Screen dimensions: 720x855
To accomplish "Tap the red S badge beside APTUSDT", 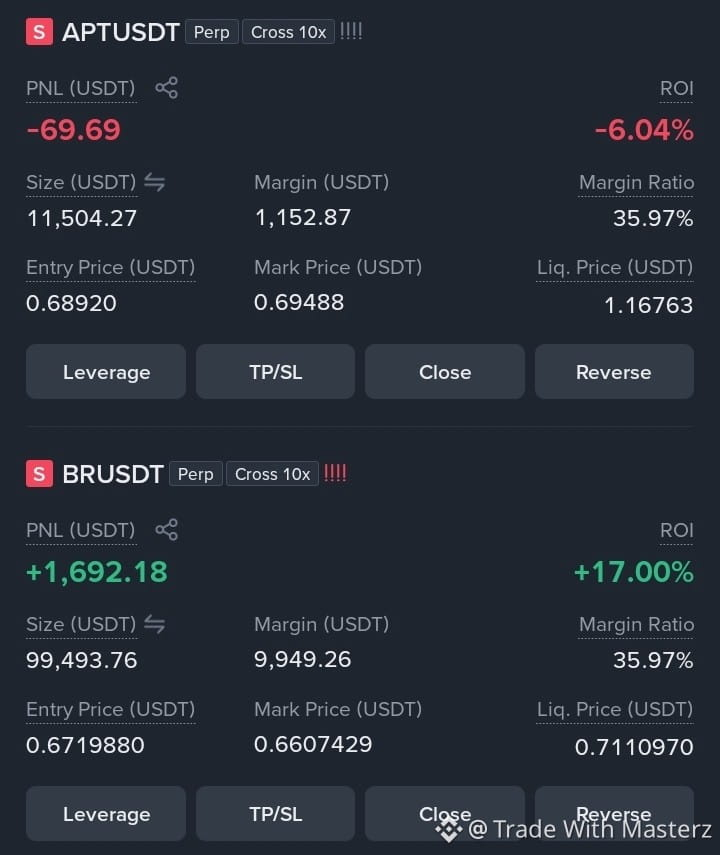I will tap(39, 32).
